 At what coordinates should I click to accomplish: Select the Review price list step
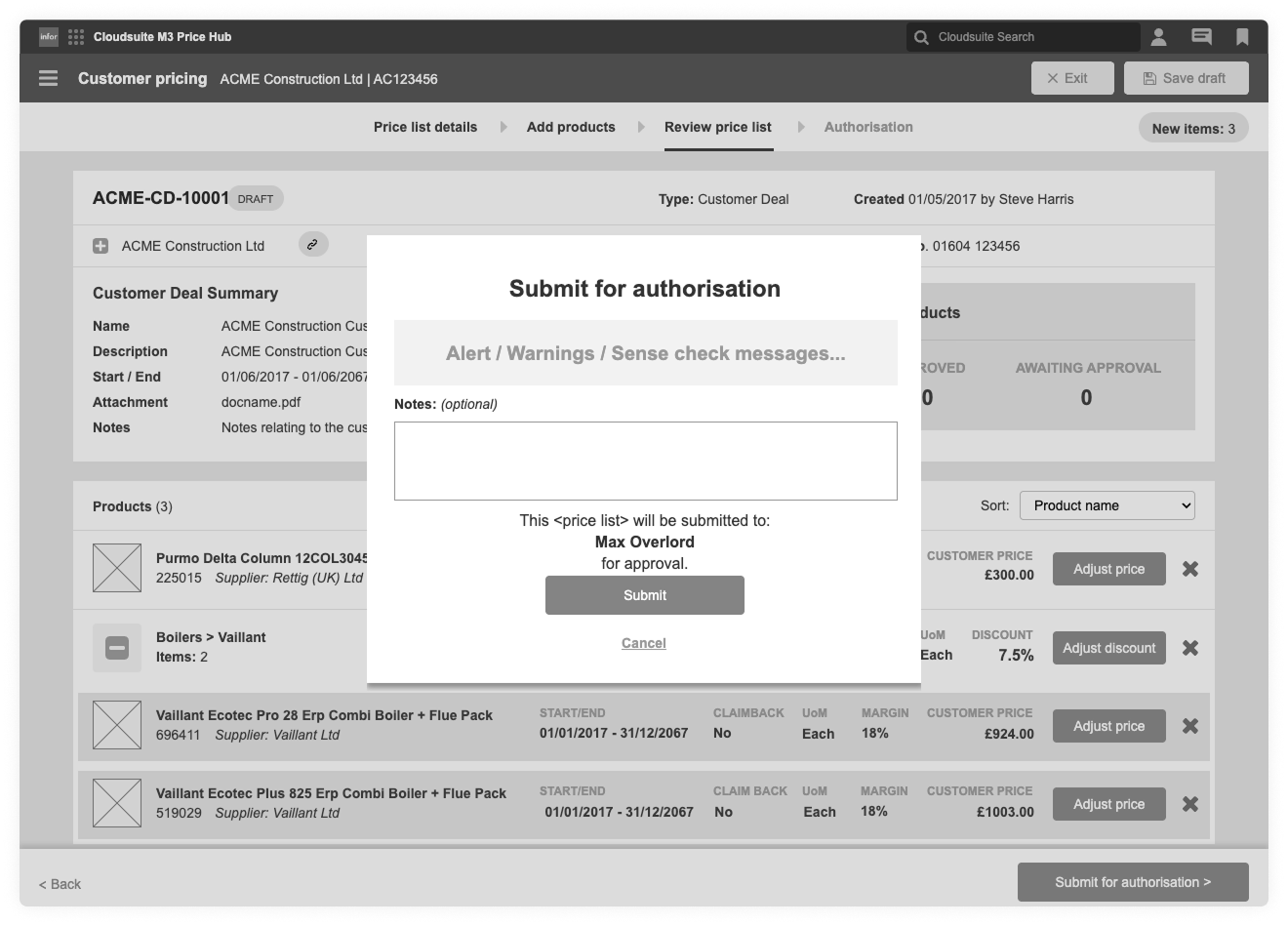point(718,127)
